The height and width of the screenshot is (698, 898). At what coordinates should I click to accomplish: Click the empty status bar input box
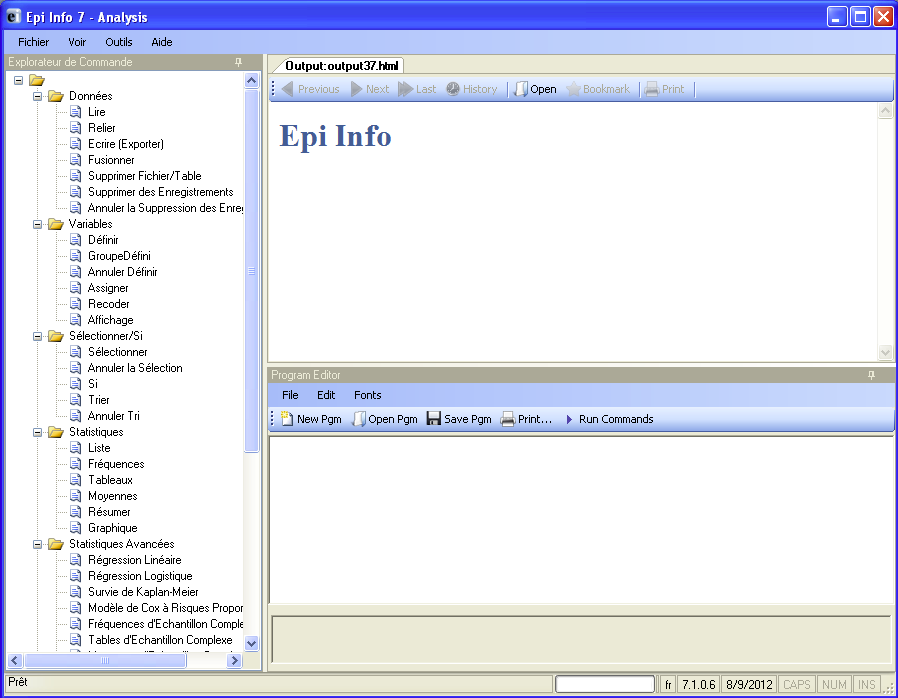coord(605,684)
